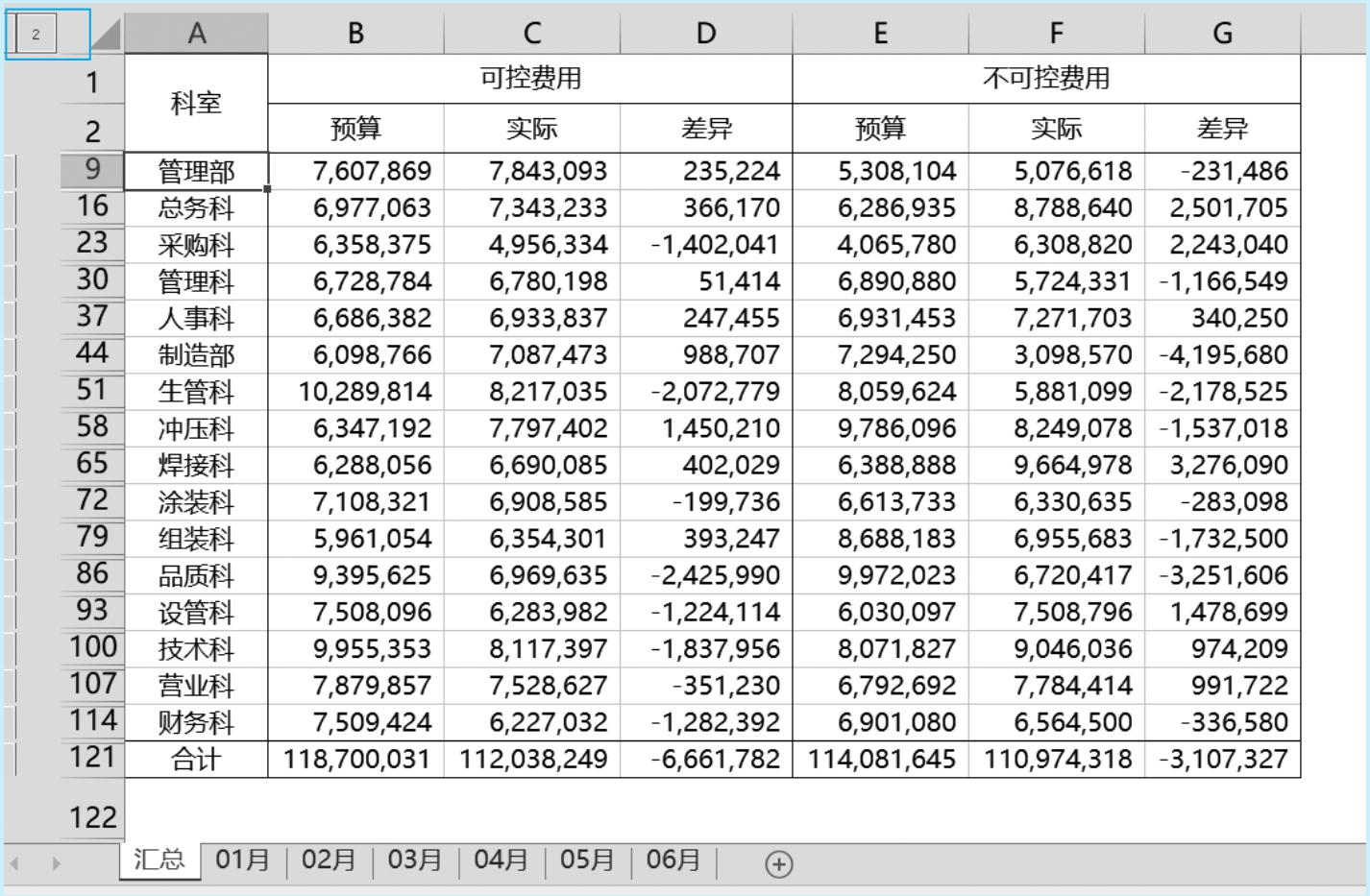Go to the 06月 sheet tab
The width and height of the screenshot is (1370, 896).
673,860
